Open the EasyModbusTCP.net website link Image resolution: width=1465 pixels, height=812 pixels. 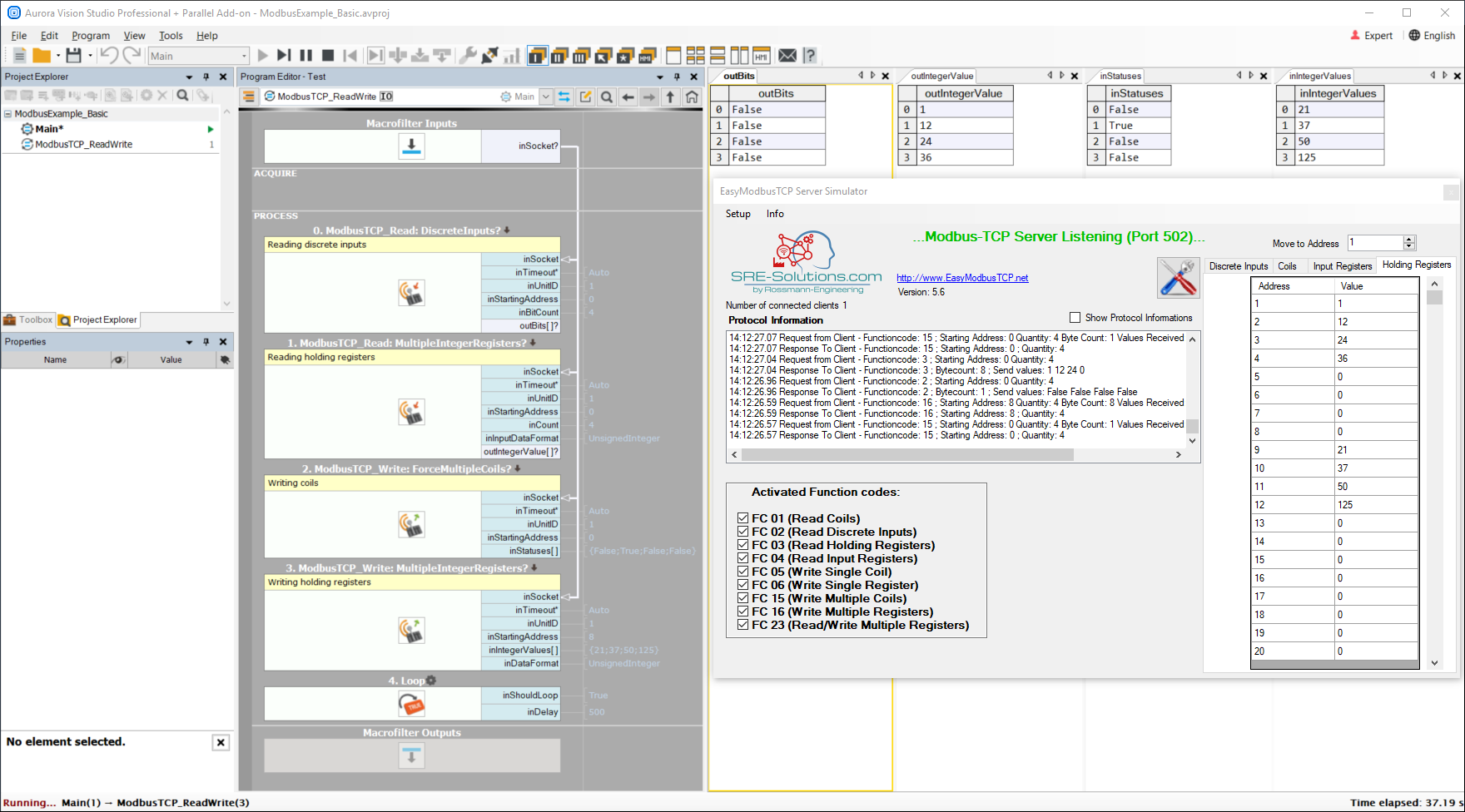point(961,278)
